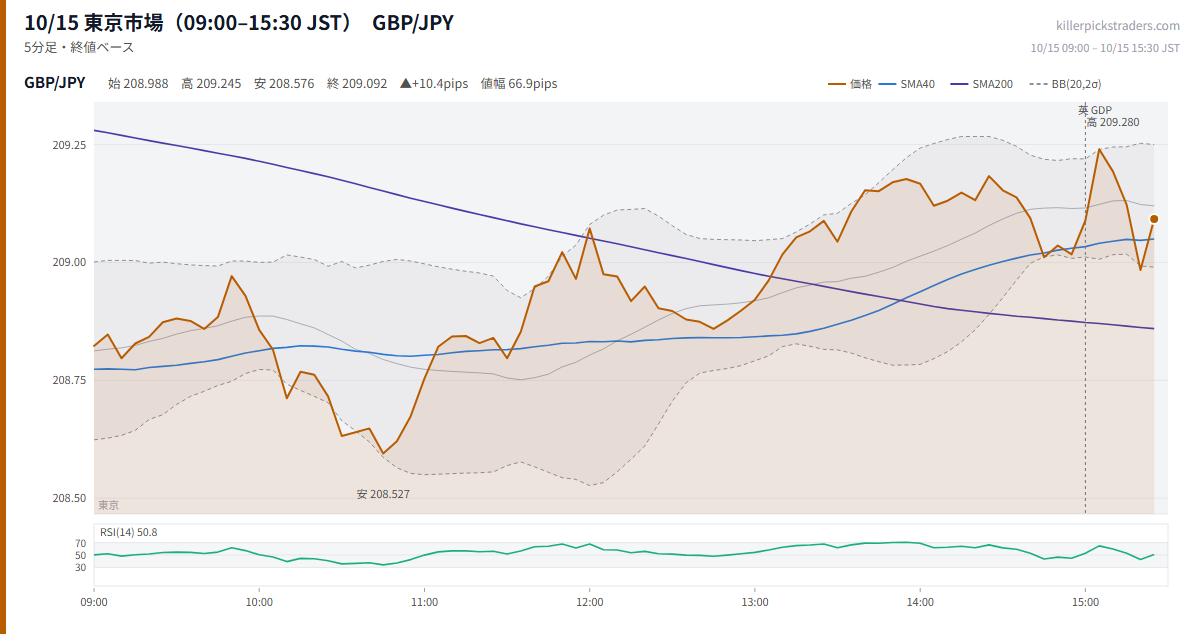Click the date range text 10/15 09:00 – 15:30 JST

point(1105,47)
